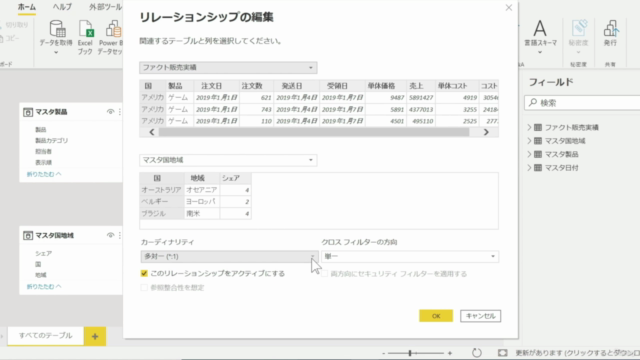Viewport: 640px width, 360px height.
Task: Open the Power BI dataset icon
Action: (x=113, y=29)
